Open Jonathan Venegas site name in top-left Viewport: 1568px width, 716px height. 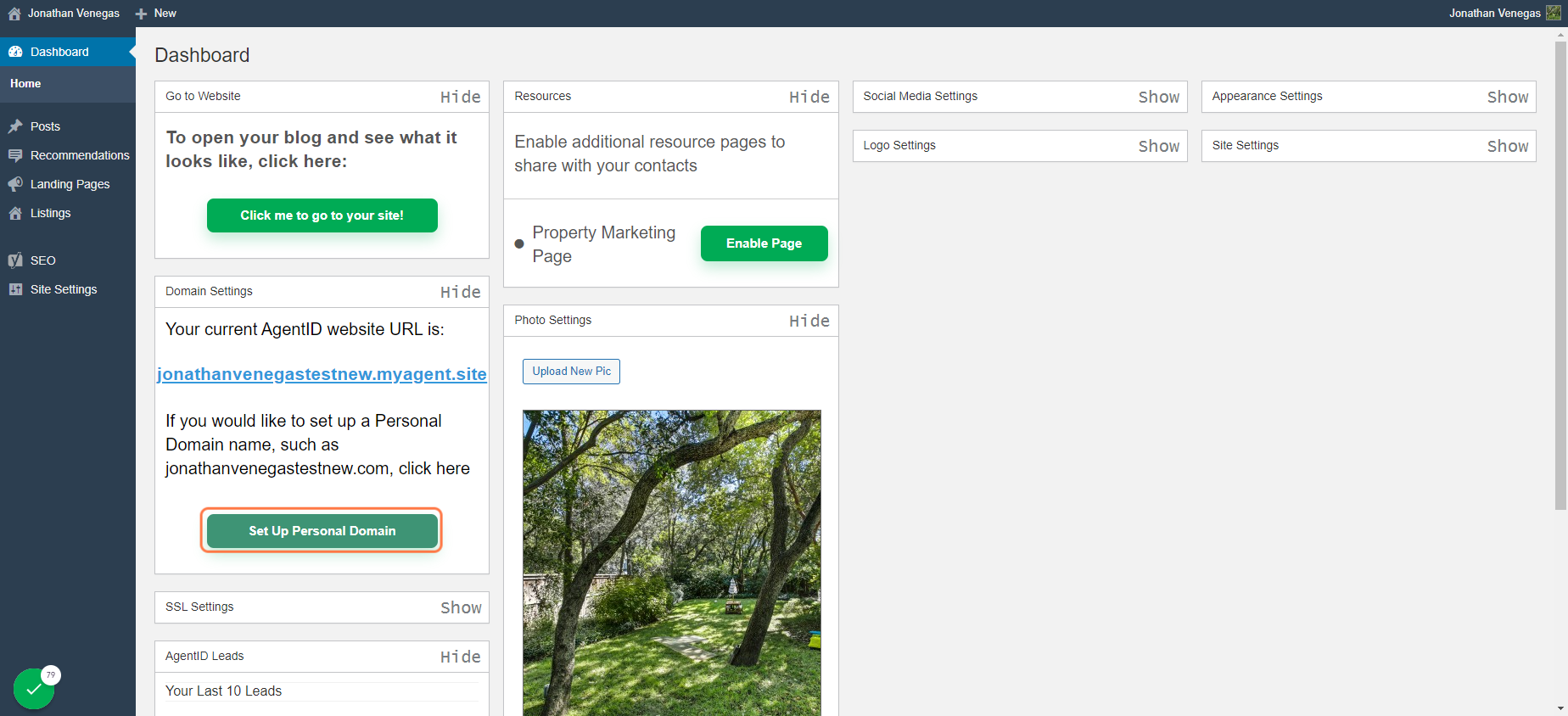point(74,14)
